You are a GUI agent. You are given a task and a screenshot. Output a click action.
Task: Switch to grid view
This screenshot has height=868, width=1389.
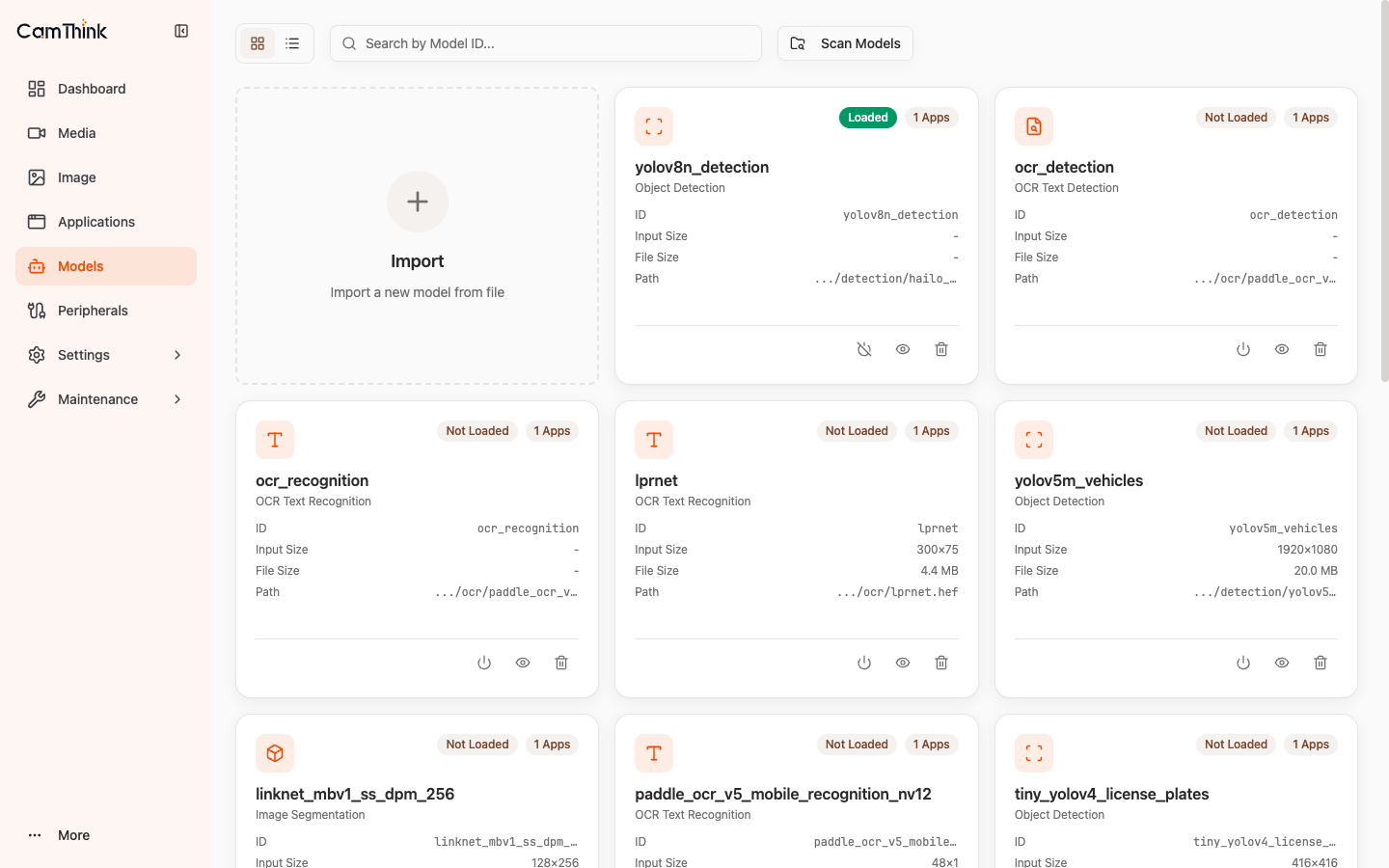258,43
